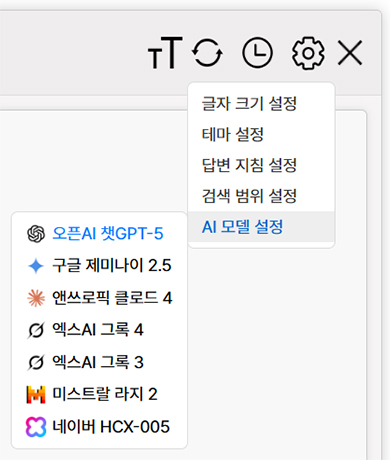Pick 앤쓰로픽 클로드 4 model
Image resolution: width=390 pixels, height=460 pixels.
point(99,298)
